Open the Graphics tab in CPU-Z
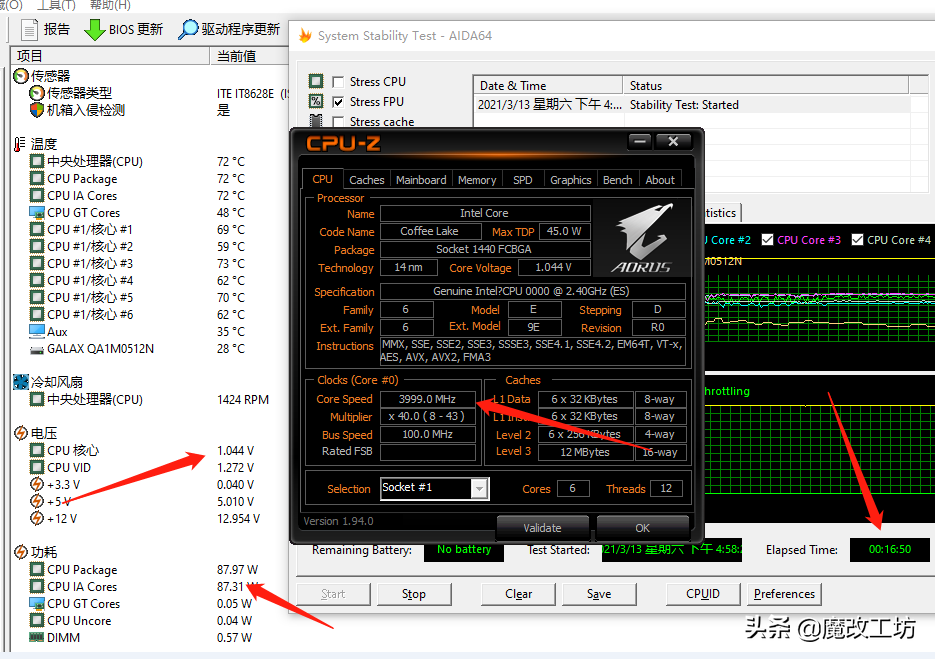Viewport: 935px width, 659px height. point(571,180)
